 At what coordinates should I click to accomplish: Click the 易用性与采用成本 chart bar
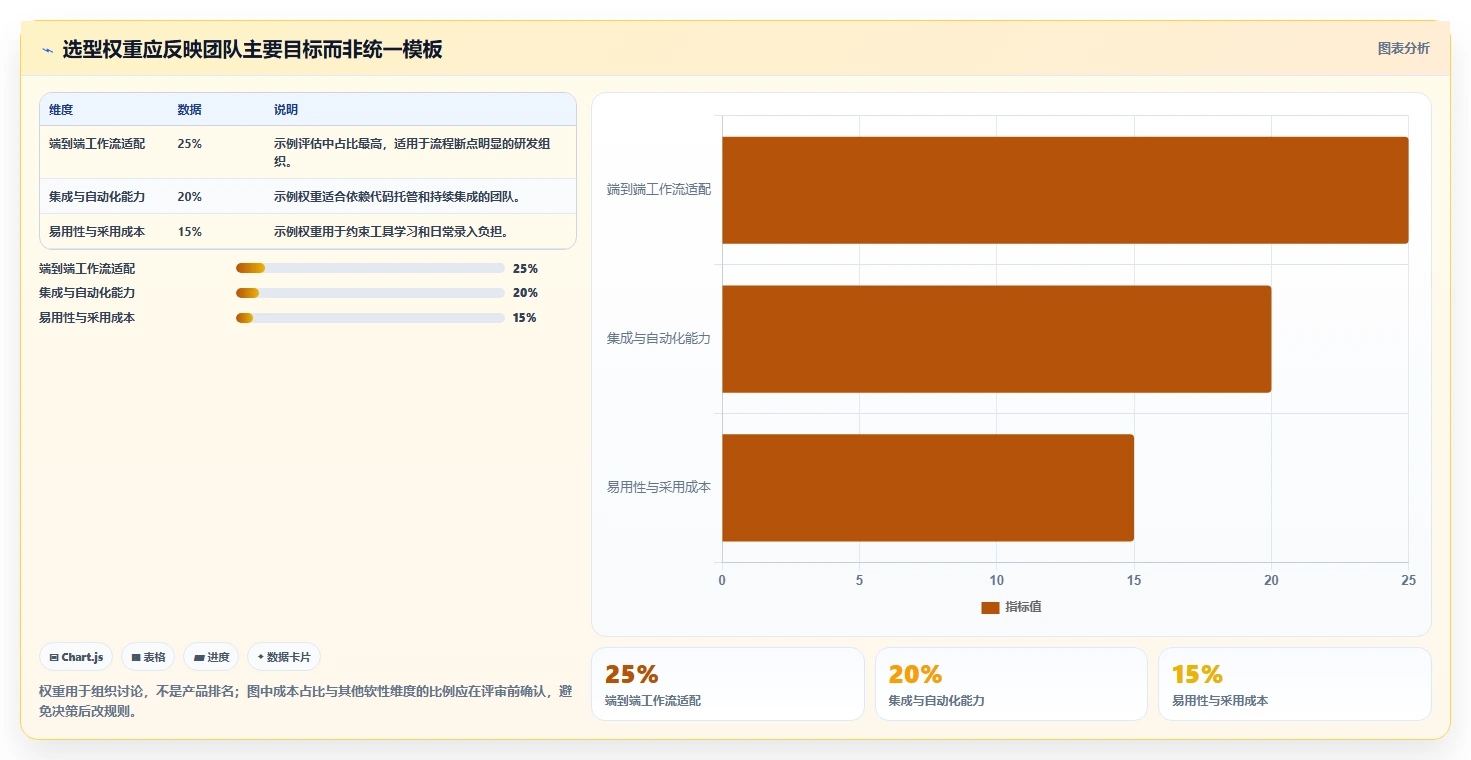(928, 488)
